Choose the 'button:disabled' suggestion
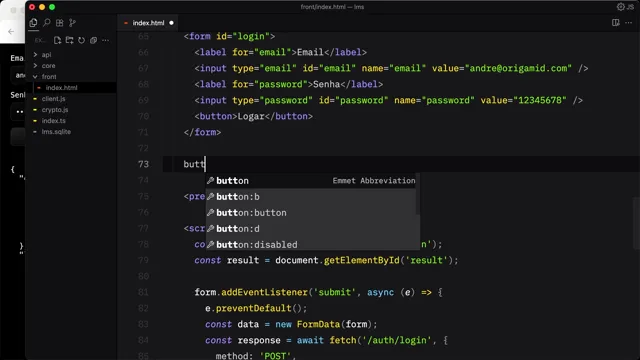This screenshot has height=360, width=640. 311,244
